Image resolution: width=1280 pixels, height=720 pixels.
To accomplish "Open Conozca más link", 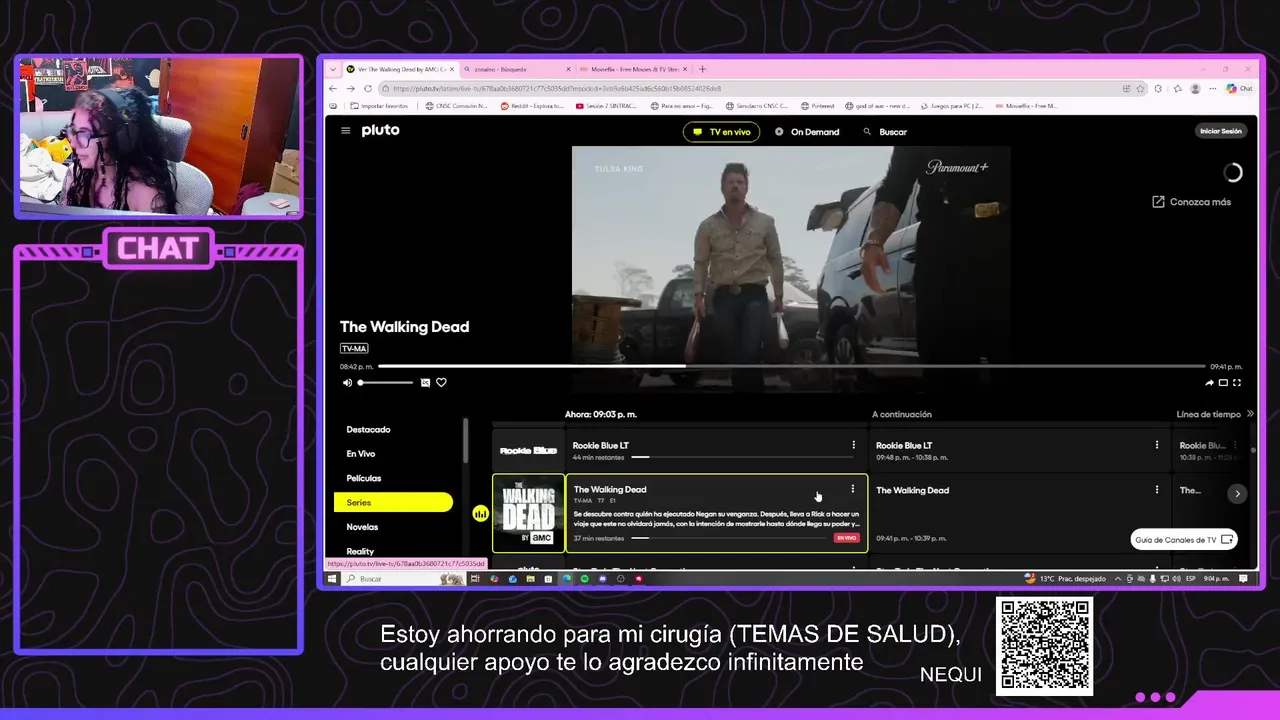I will coord(1192,202).
